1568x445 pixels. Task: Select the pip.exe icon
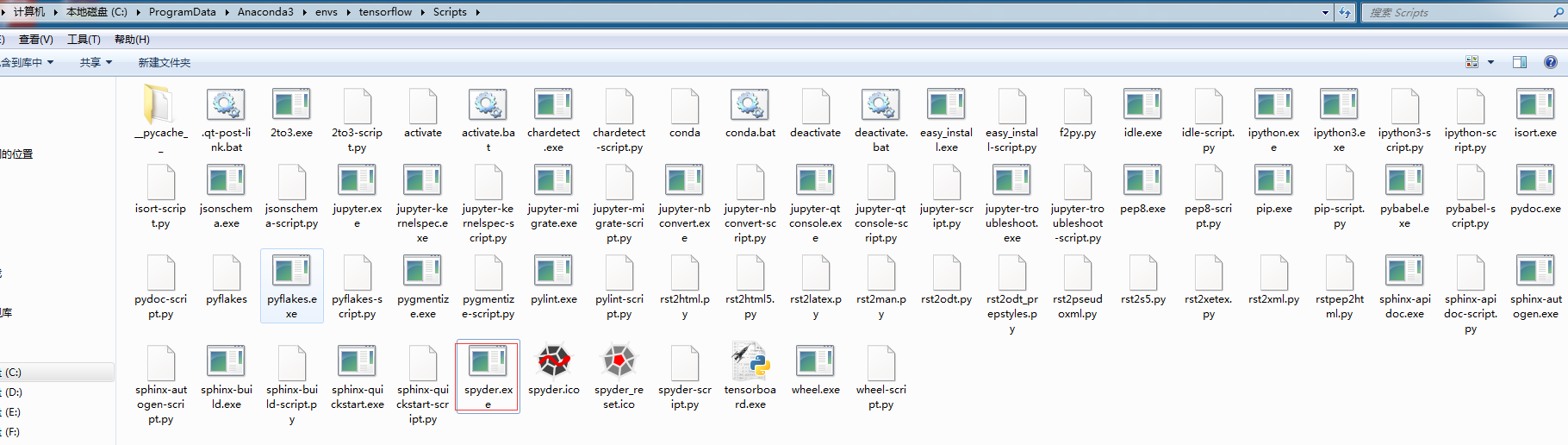(1273, 181)
